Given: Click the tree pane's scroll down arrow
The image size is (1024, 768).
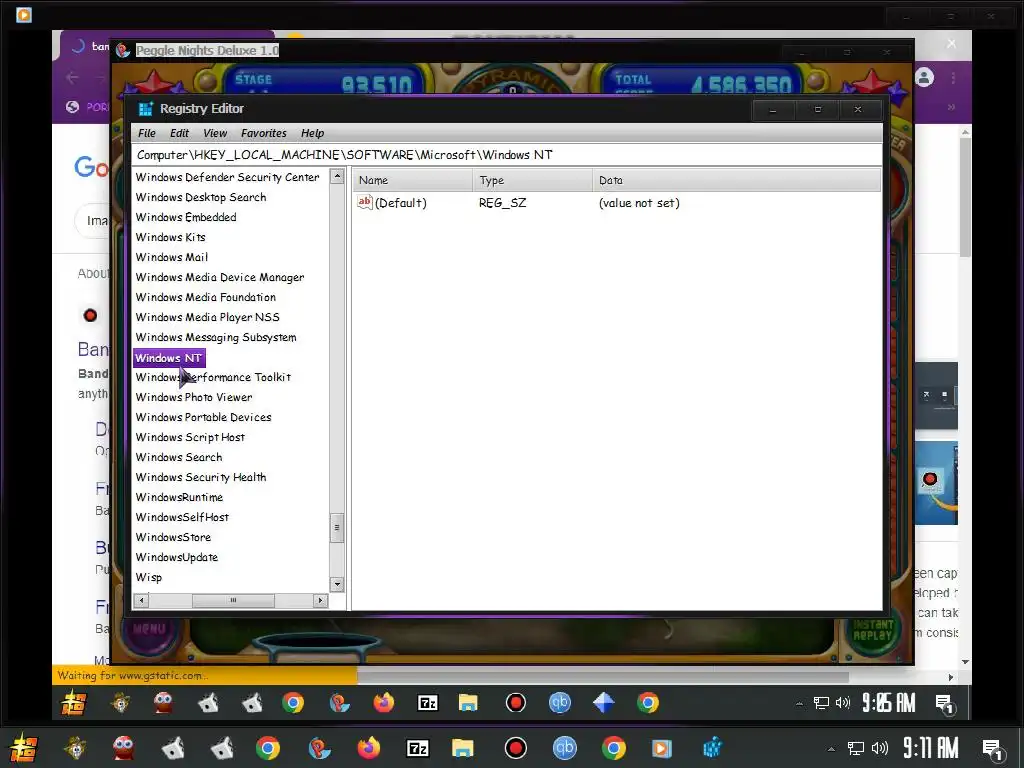Looking at the screenshot, I should pyautogui.click(x=337, y=584).
